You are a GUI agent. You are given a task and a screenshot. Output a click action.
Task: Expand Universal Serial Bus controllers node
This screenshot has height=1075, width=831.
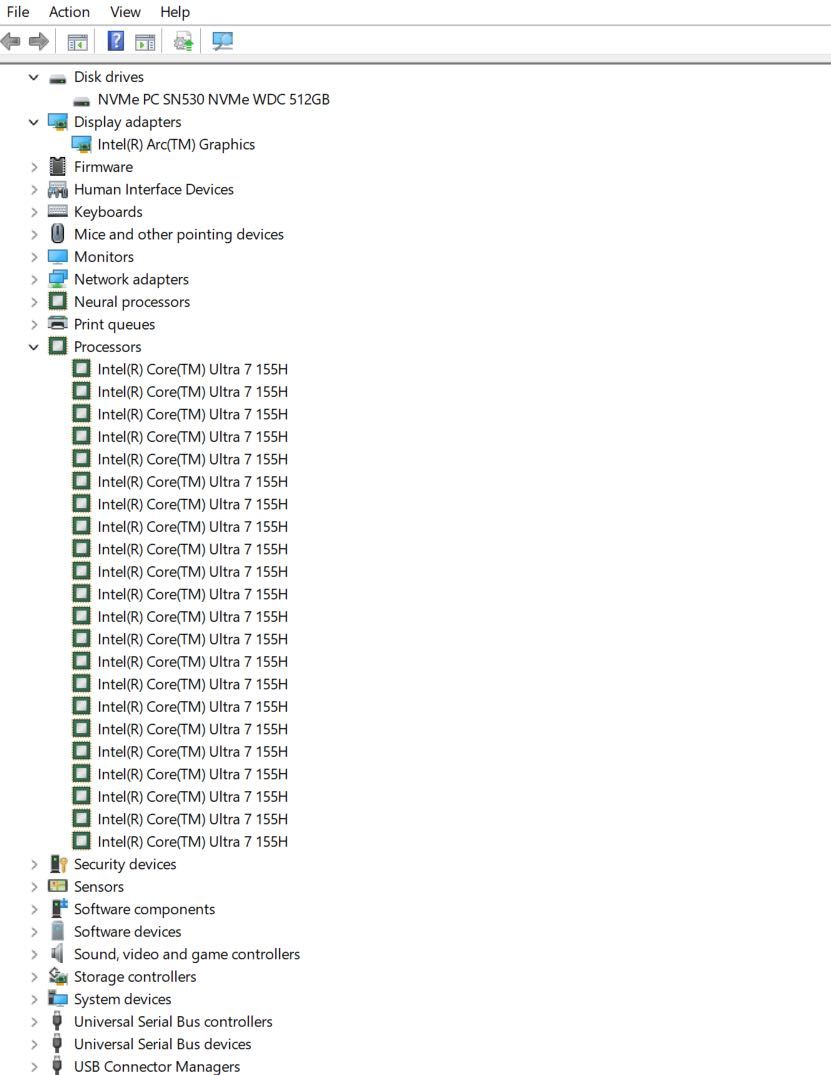(x=34, y=1022)
